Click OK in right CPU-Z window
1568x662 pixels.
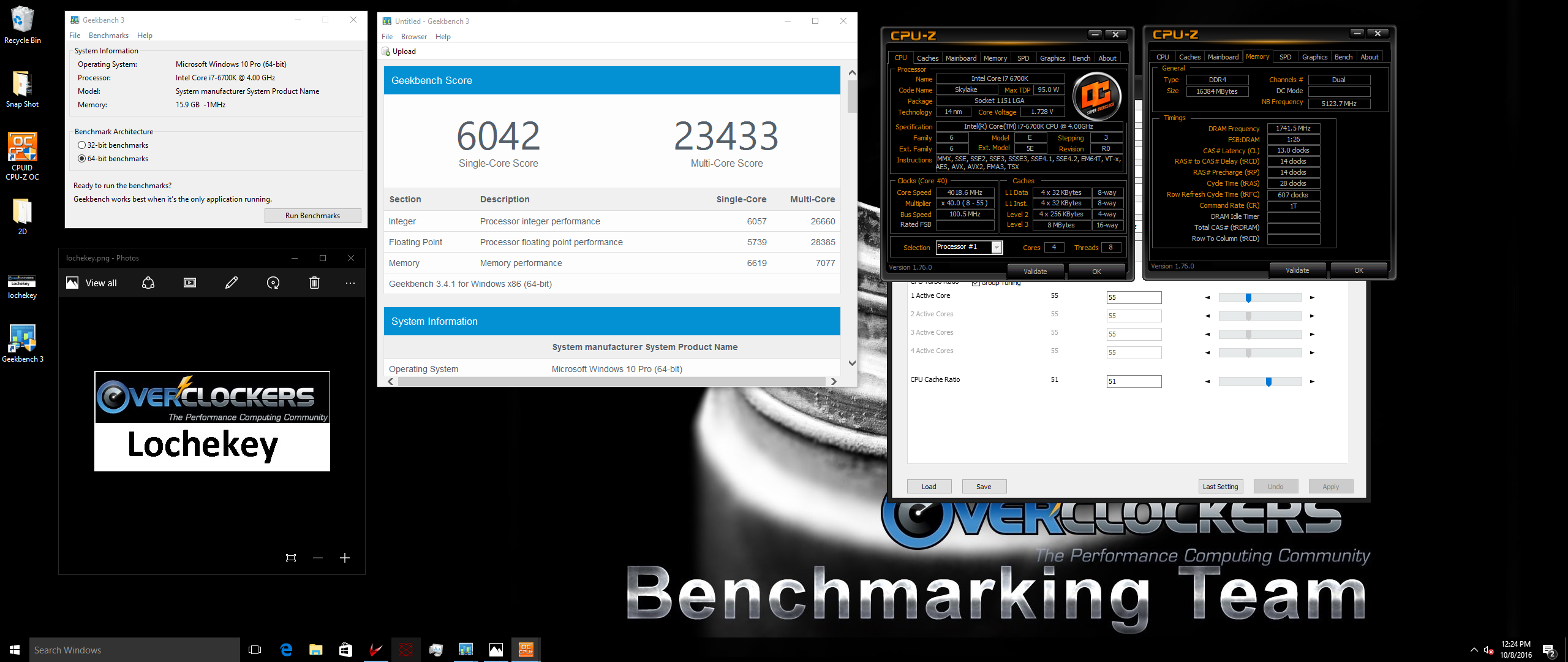tap(1359, 270)
